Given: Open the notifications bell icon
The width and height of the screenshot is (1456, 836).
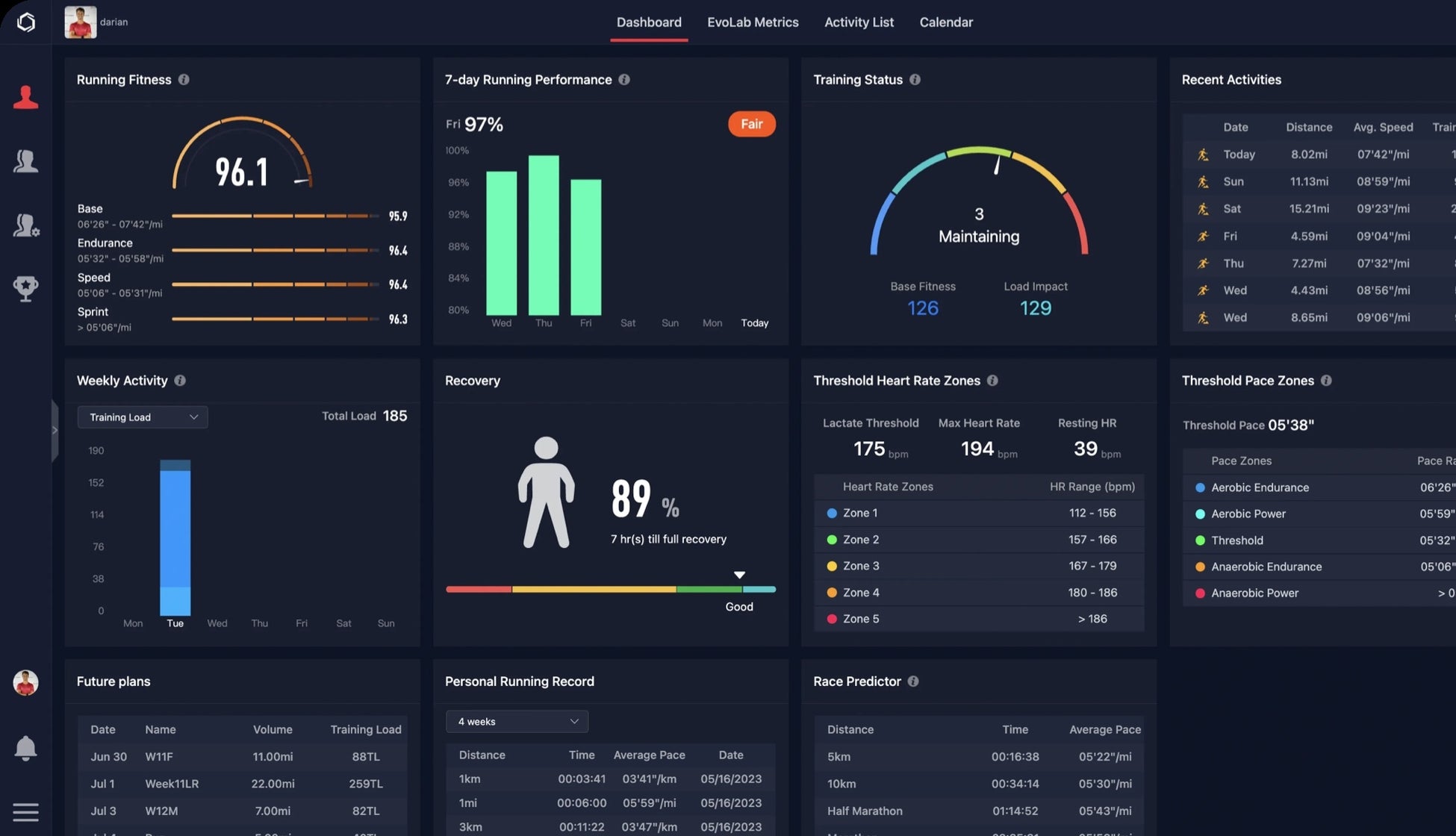Looking at the screenshot, I should [25, 748].
